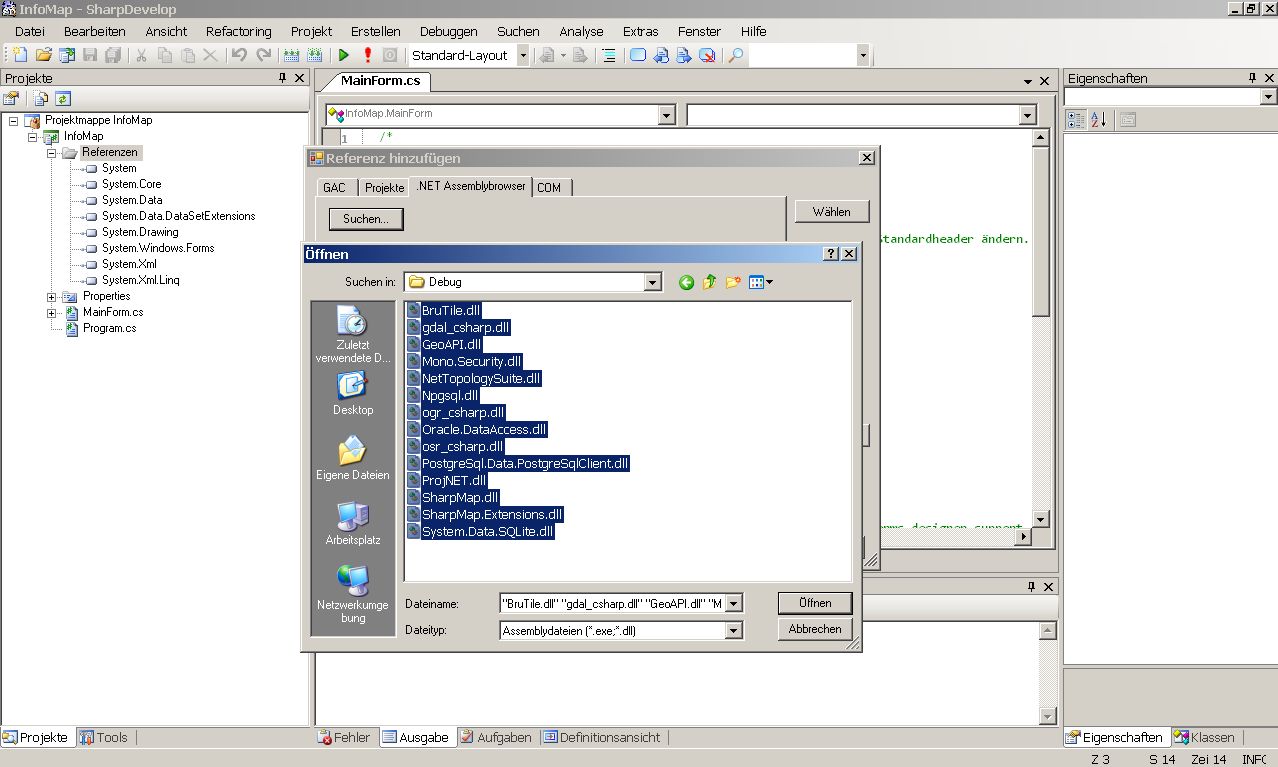The height and width of the screenshot is (767, 1278).
Task: Switch to the COM tab
Action: [551, 186]
